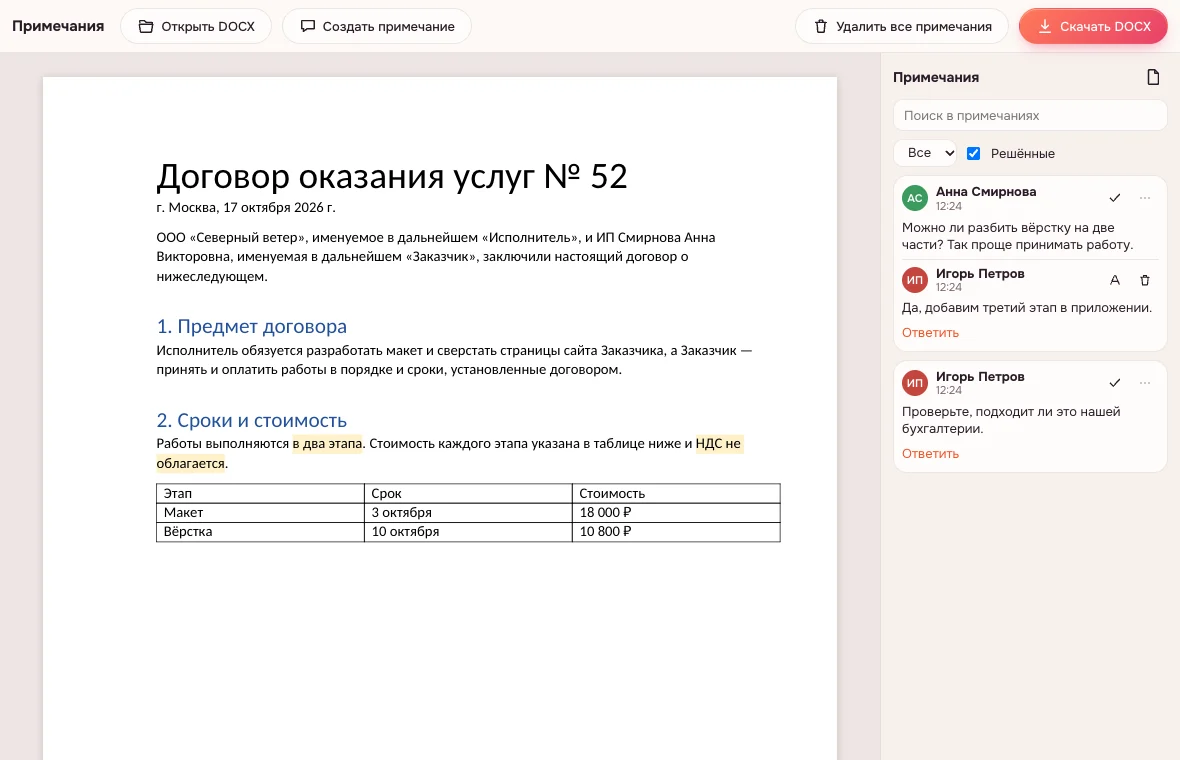
Task: Click the heading «2. Сроки и стоимость»
Action: pos(251,421)
